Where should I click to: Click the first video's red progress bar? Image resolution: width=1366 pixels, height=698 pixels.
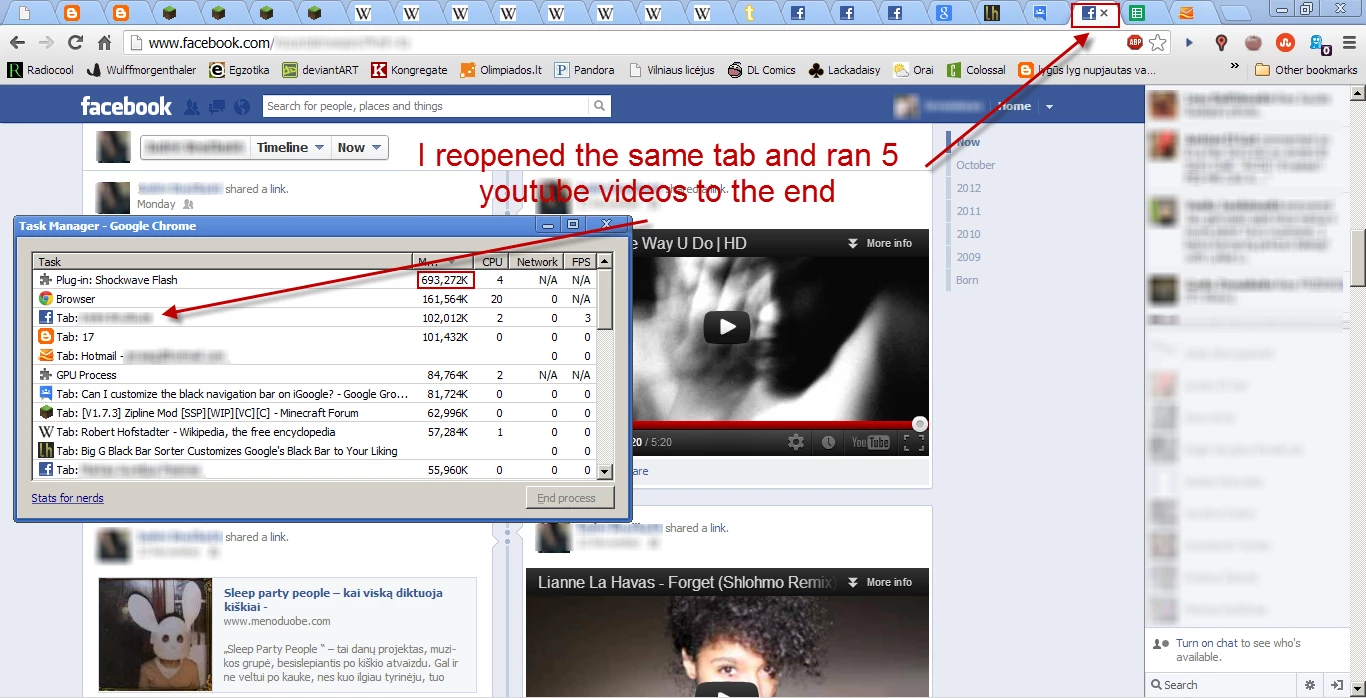coord(775,424)
